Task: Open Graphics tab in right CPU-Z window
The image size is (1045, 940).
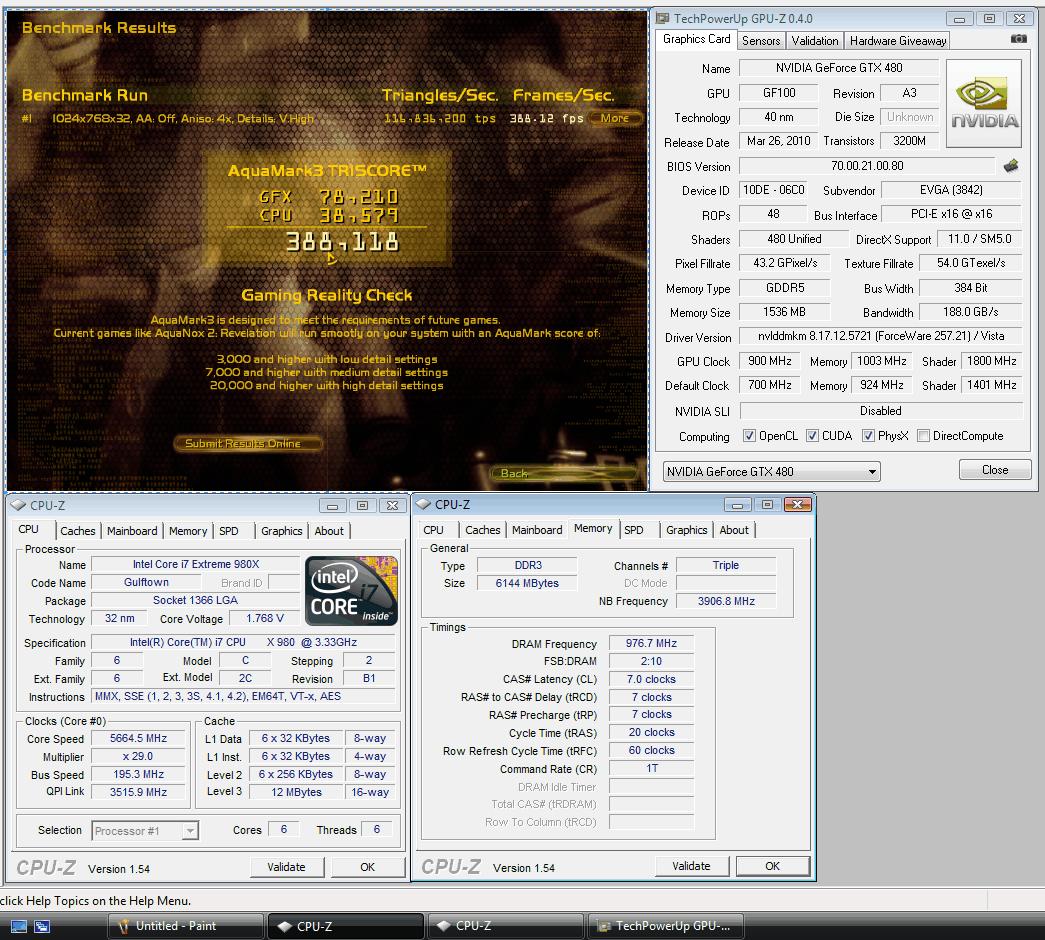Action: (686, 530)
